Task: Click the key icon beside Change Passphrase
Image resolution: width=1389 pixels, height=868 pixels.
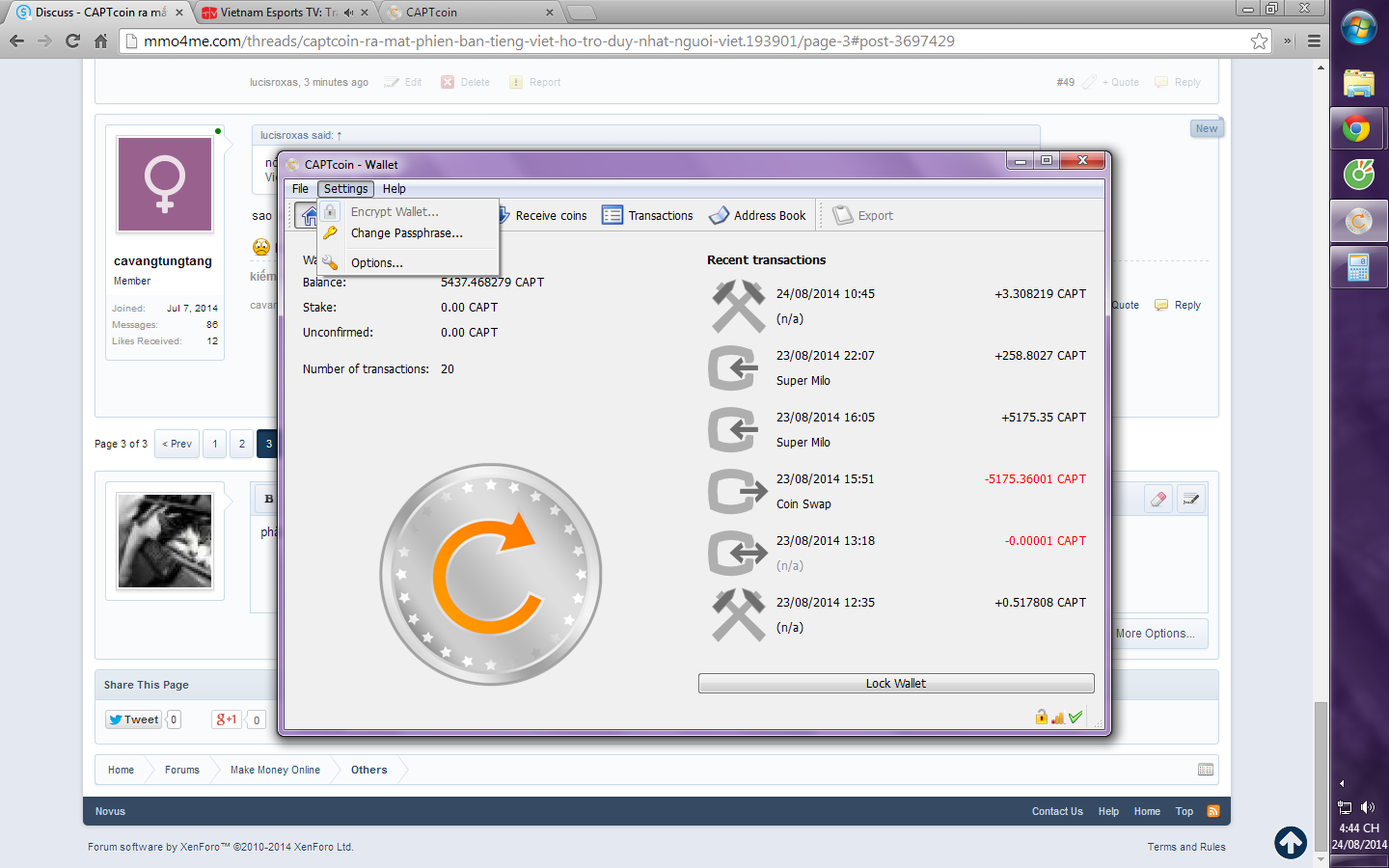Action: click(x=330, y=232)
